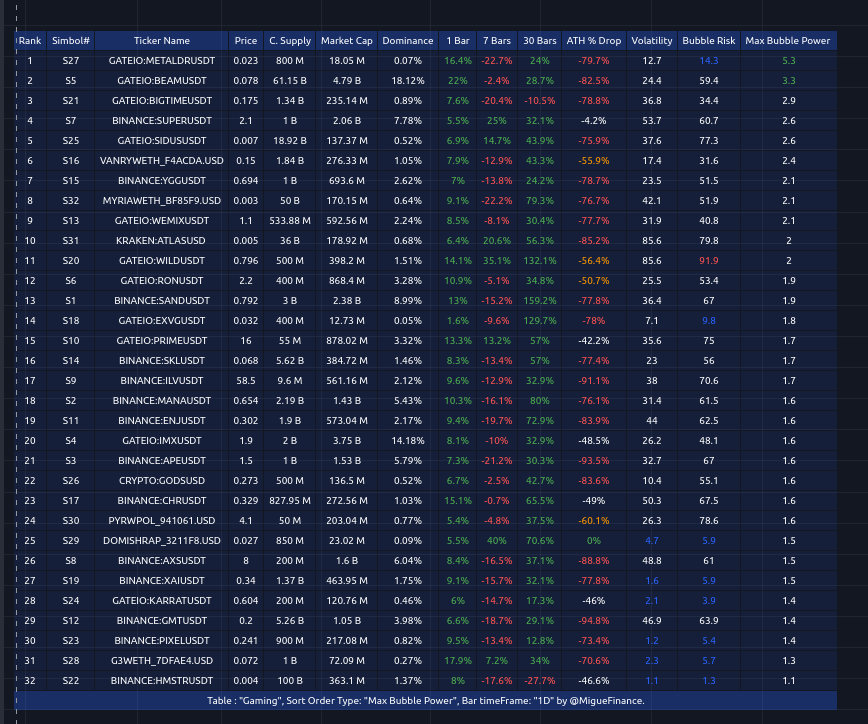This screenshot has width=868, height=724.
Task: Click the 132.1% 30 Bars value
Action: point(540,260)
